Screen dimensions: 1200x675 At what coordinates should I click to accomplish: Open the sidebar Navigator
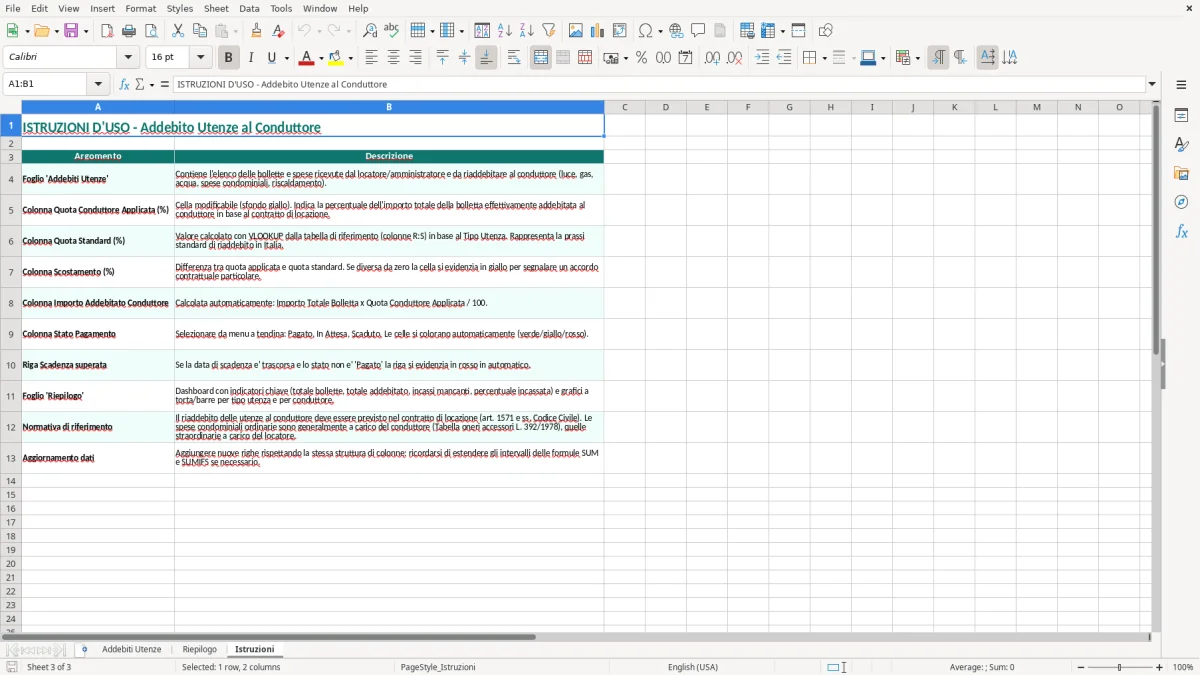(1181, 203)
